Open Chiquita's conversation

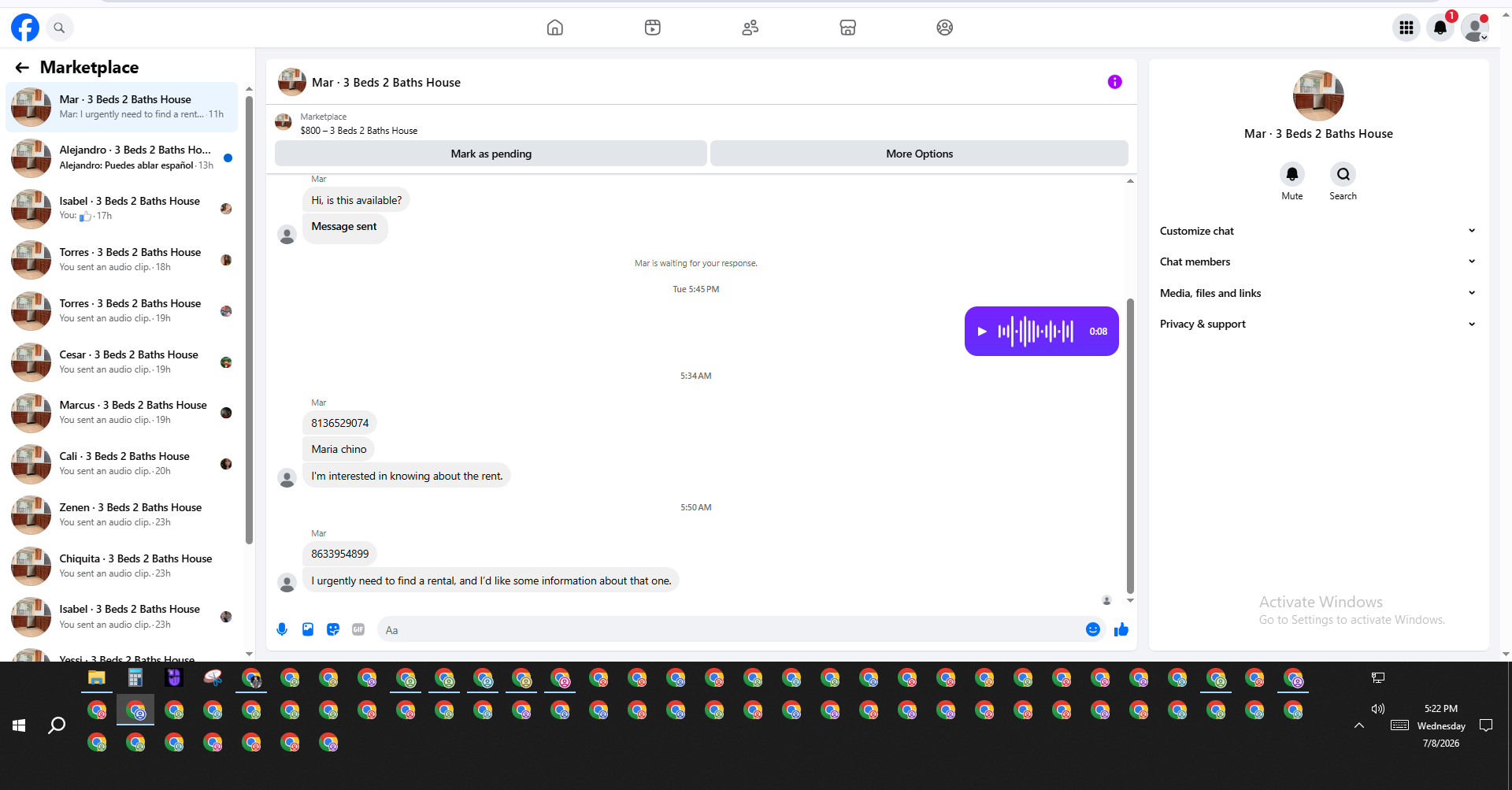tap(122, 566)
